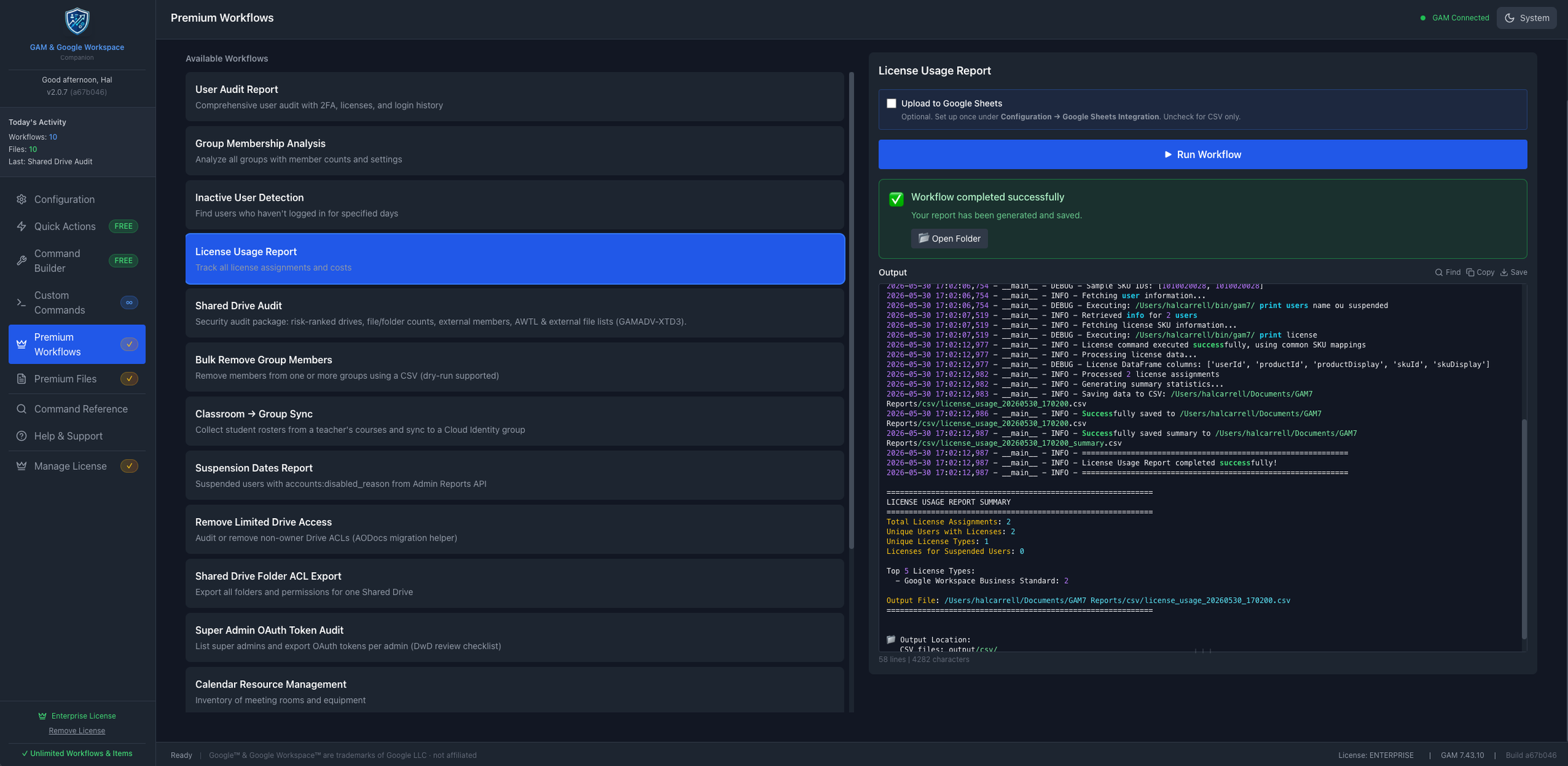Click 'License: ENTERPRISE' in status bar
Screen dimensions: 1568x766
(x=1375, y=755)
